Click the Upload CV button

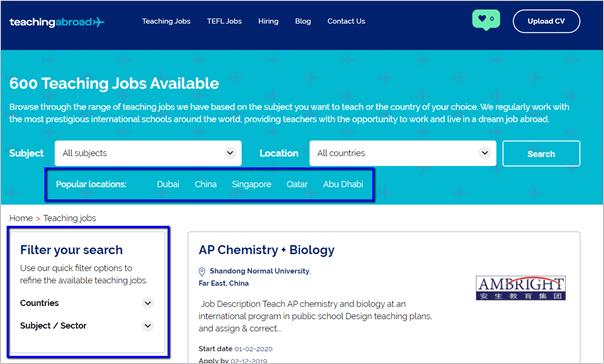pyautogui.click(x=546, y=21)
